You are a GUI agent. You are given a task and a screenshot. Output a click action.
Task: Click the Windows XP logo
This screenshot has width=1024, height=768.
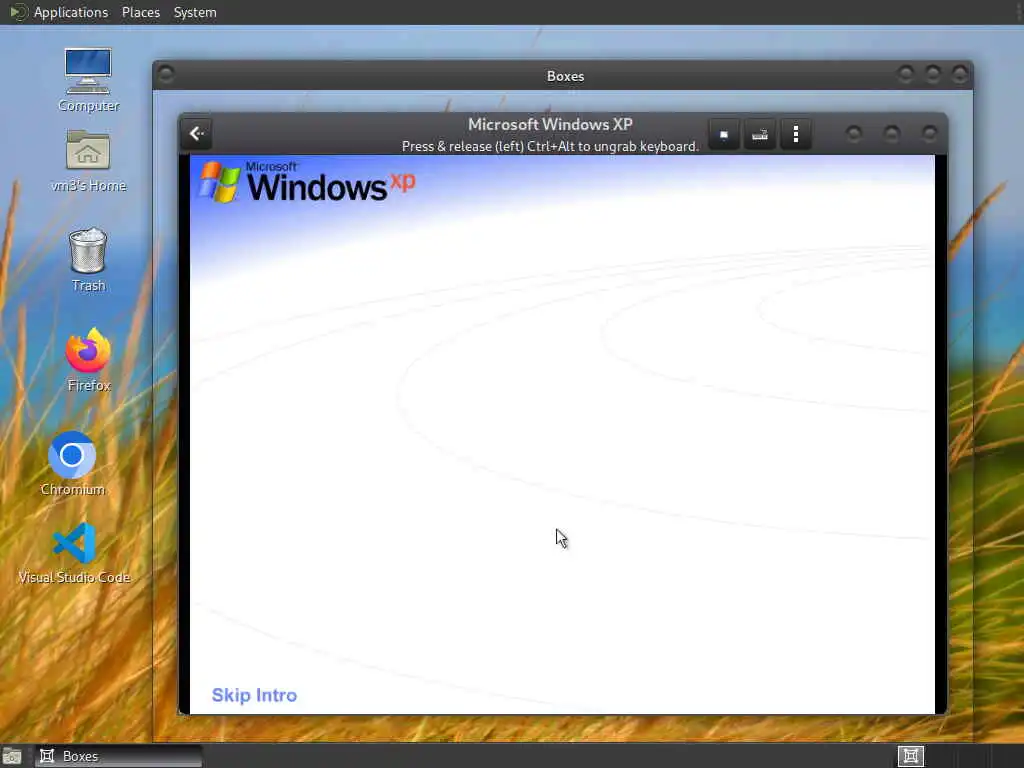pos(307,182)
